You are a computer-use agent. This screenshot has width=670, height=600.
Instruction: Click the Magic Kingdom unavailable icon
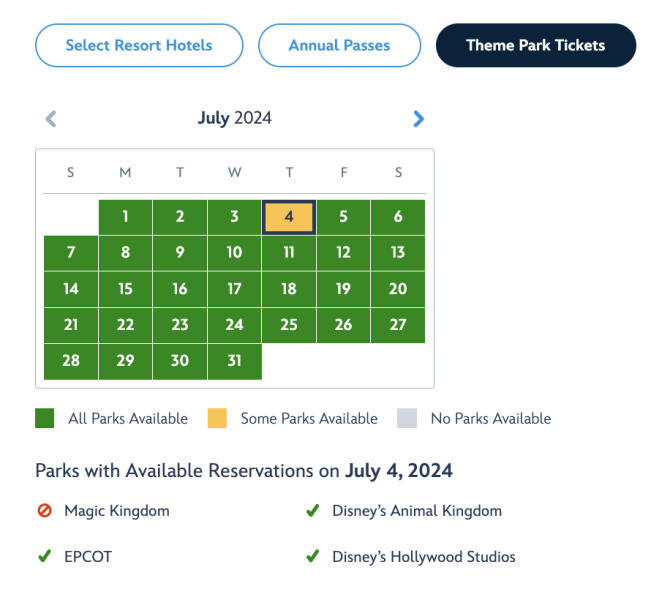(44, 511)
